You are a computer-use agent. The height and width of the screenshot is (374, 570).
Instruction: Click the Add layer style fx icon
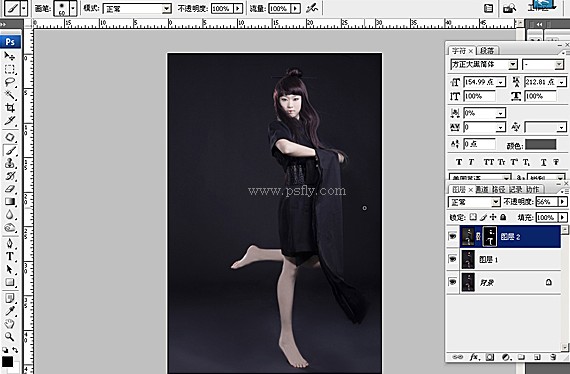[474, 357]
